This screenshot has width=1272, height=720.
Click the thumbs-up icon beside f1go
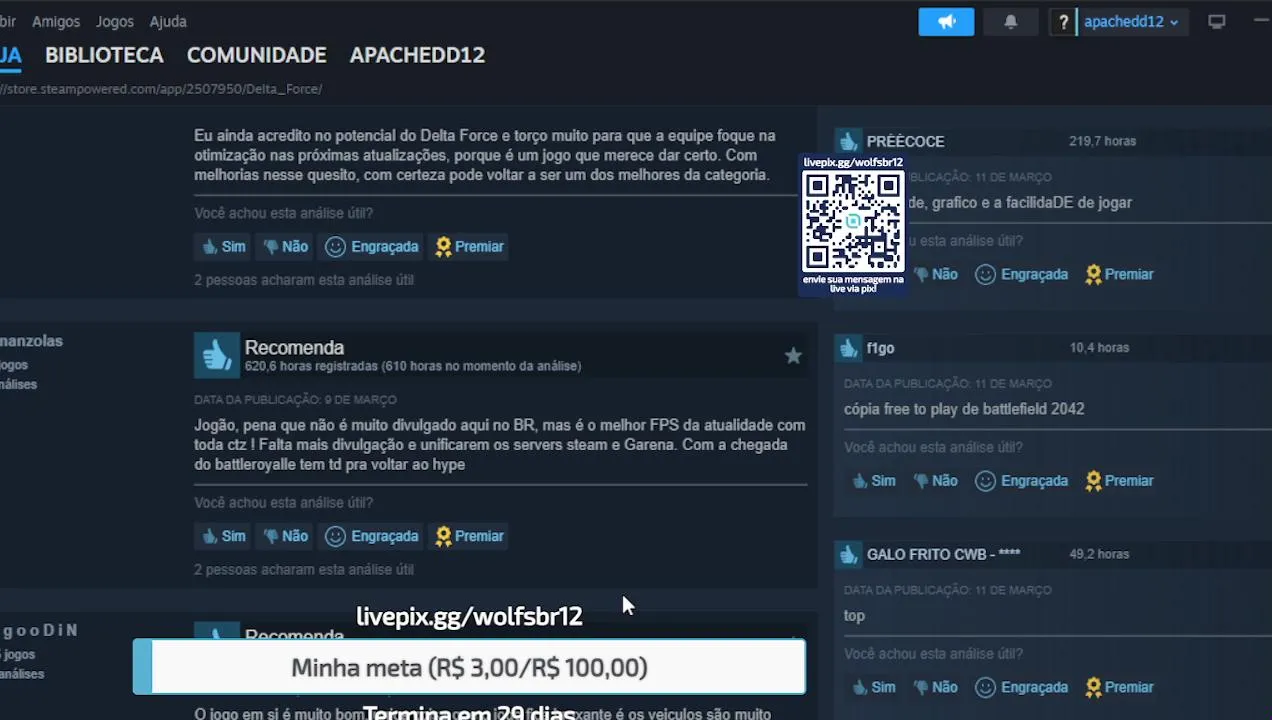pos(848,347)
